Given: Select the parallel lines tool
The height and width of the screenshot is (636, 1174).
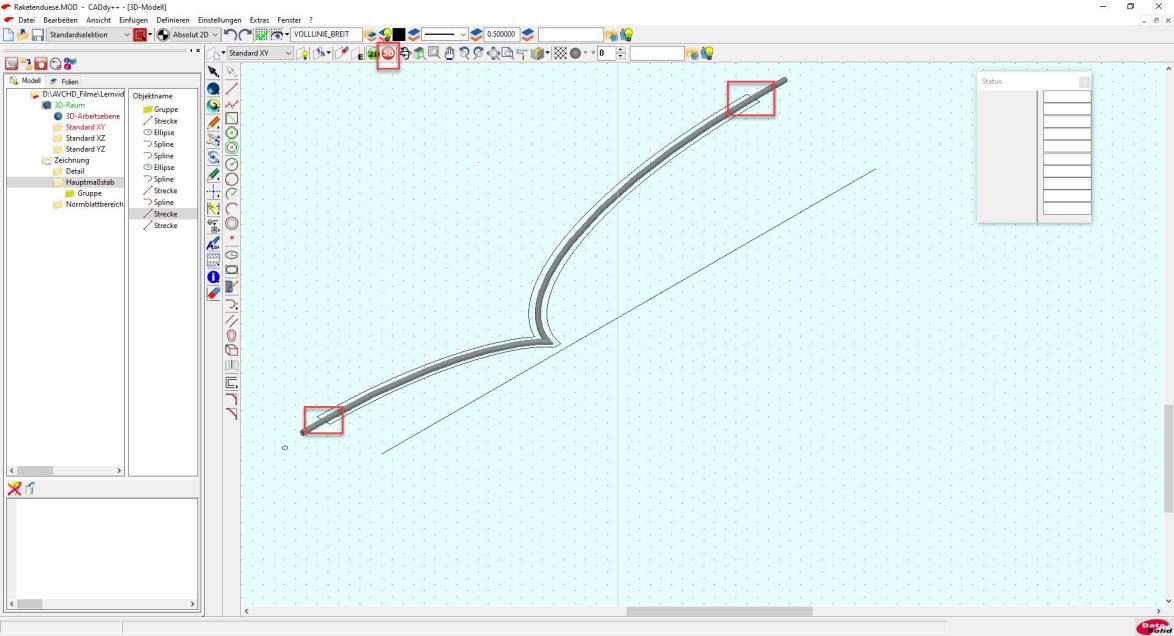Looking at the screenshot, I should (232, 321).
